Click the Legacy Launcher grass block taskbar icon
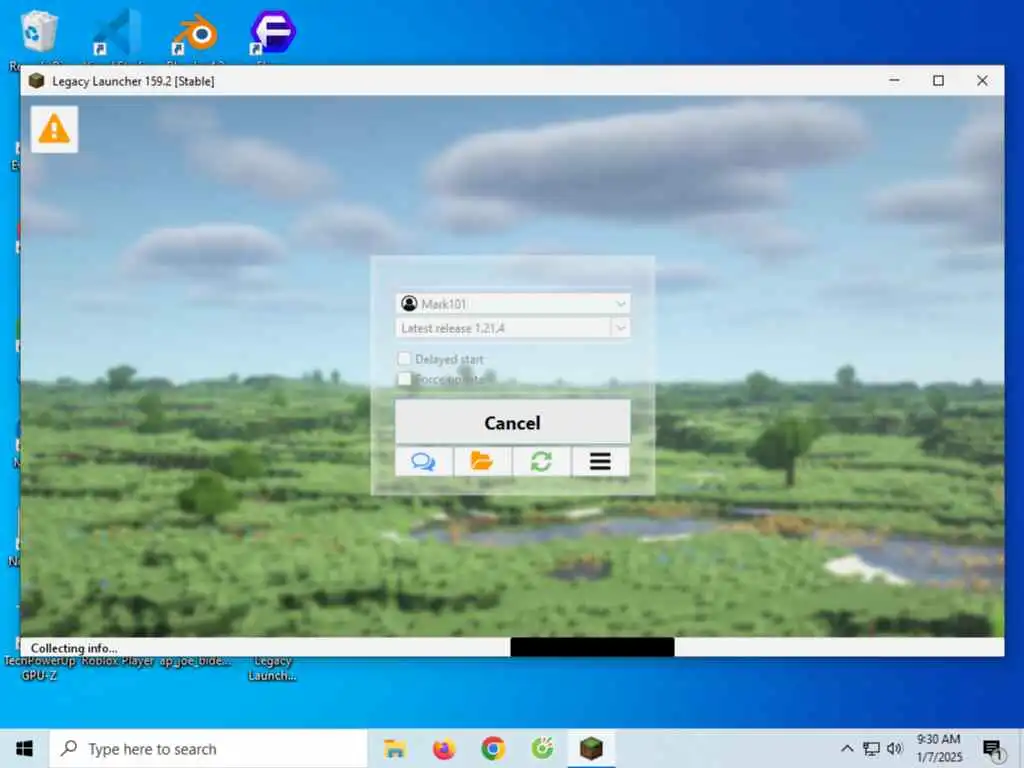This screenshot has height=768, width=1024. (591, 748)
